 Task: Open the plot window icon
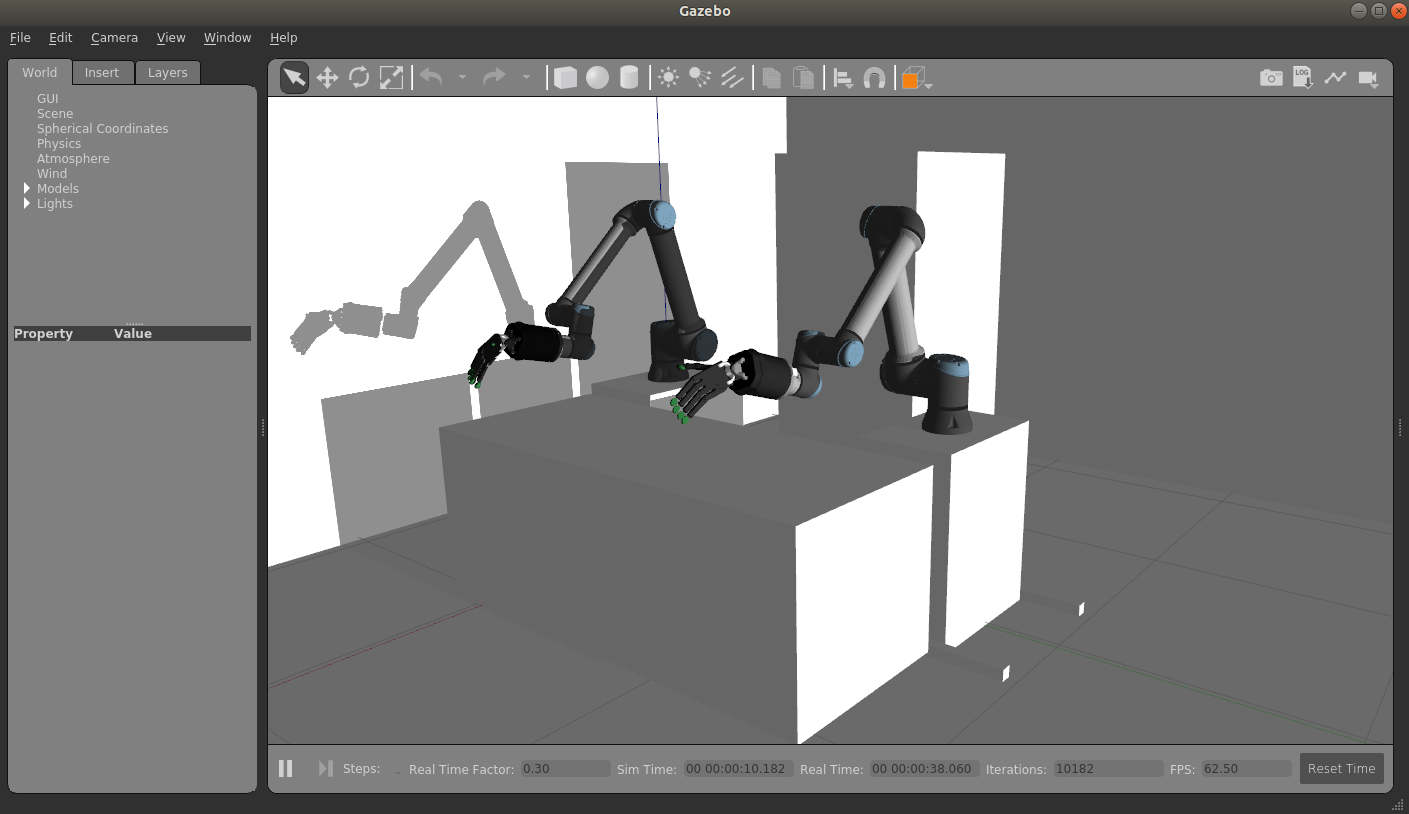1335,77
